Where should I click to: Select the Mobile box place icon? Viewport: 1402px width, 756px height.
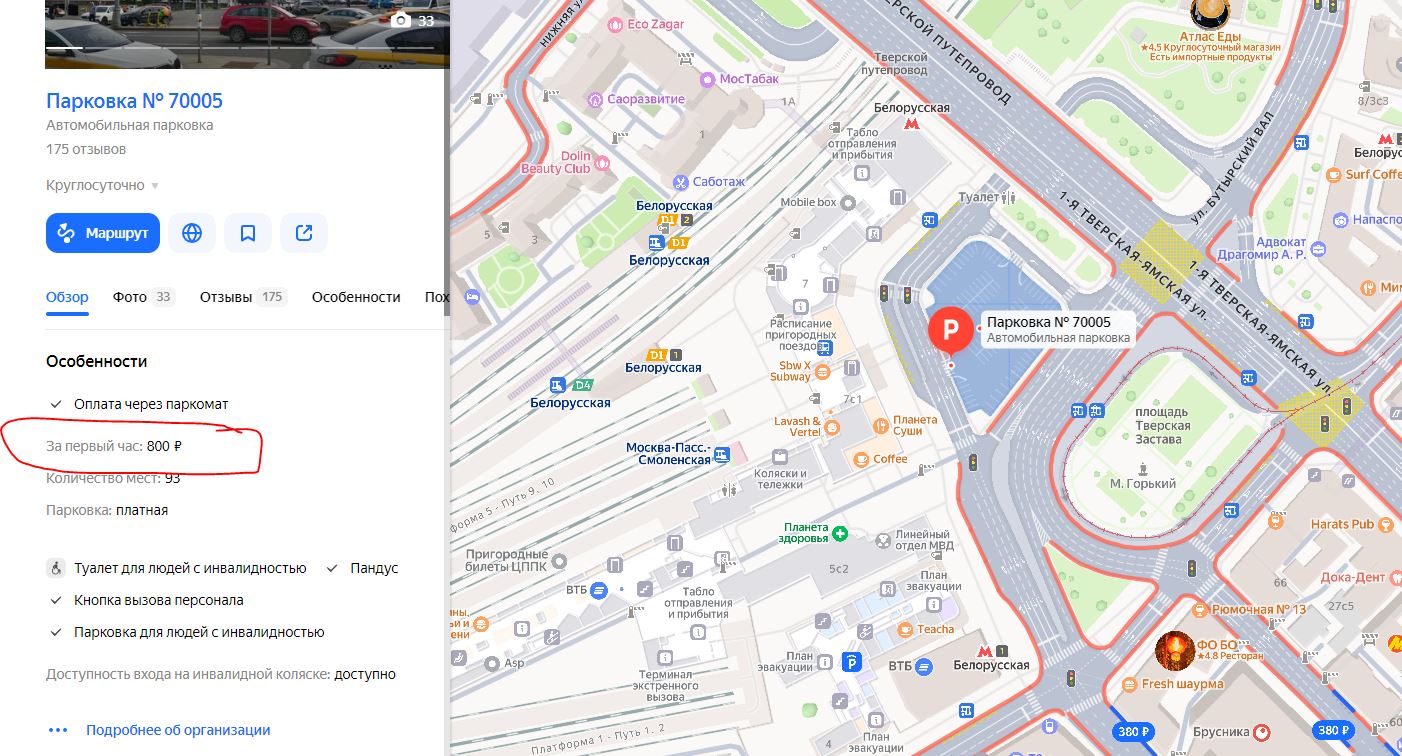(x=849, y=202)
